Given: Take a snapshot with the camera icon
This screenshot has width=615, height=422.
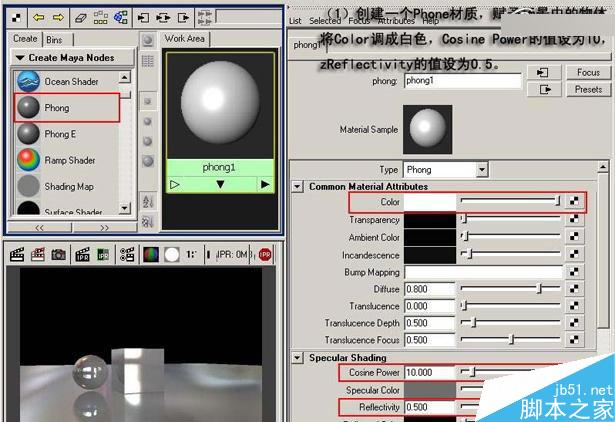Looking at the screenshot, I should 58,255.
